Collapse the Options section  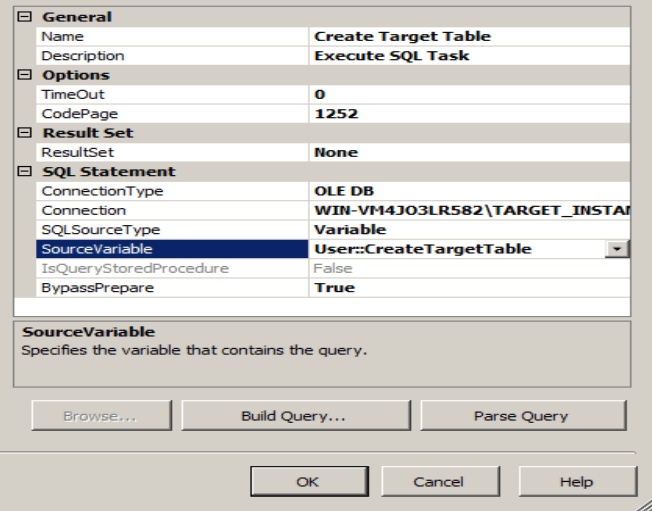(25, 75)
